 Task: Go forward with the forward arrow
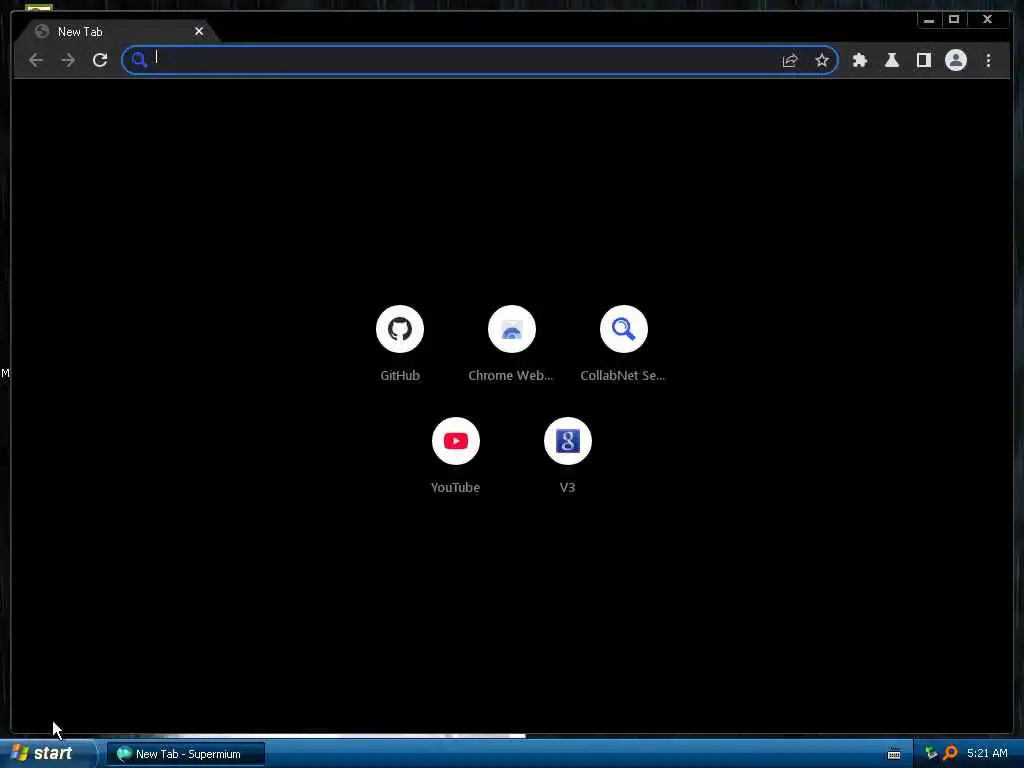coord(68,60)
